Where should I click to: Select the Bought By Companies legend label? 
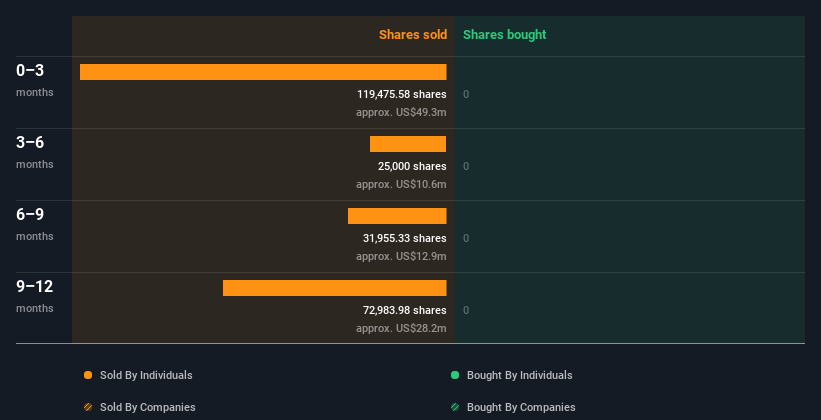click(521, 407)
